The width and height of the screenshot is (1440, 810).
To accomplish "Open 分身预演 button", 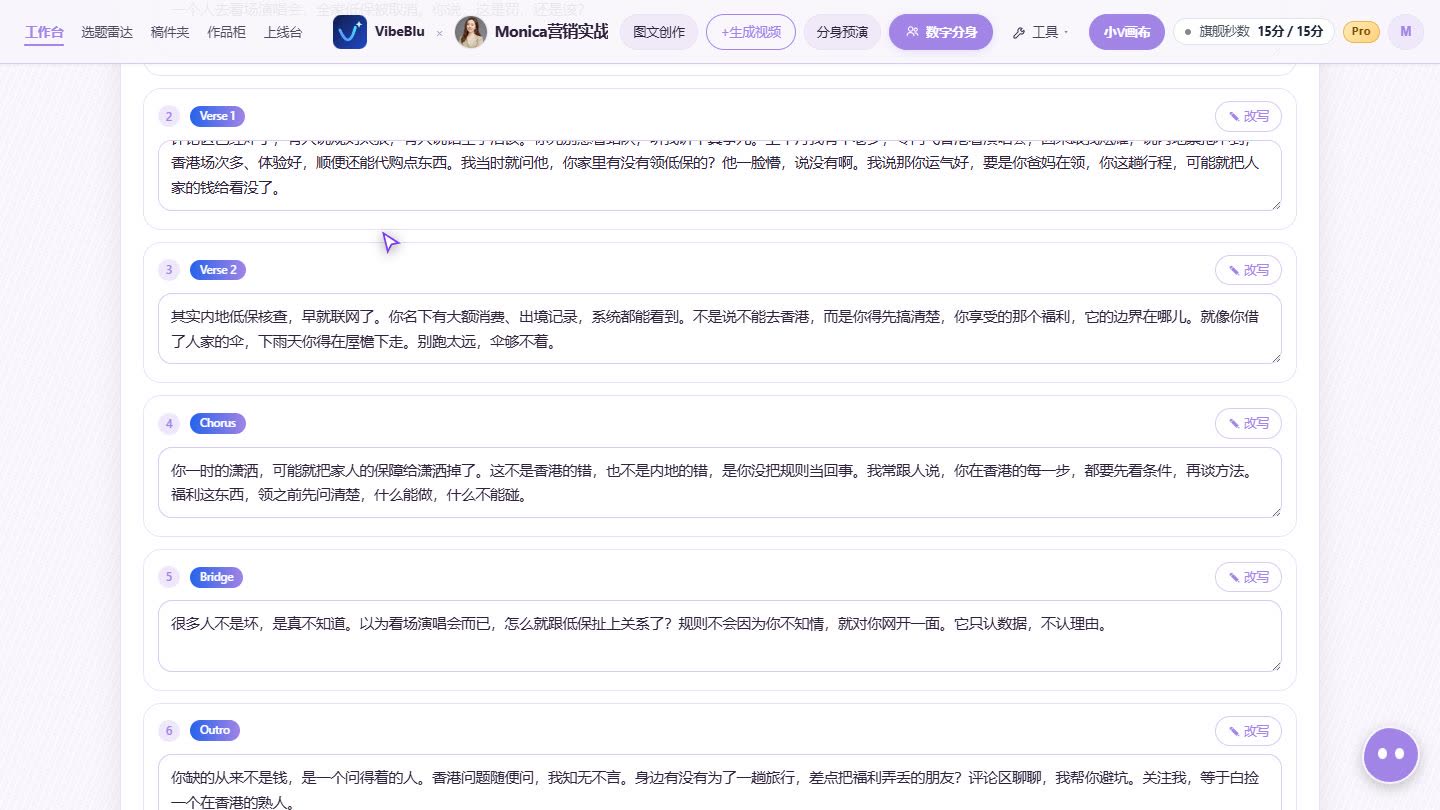I will tap(842, 32).
